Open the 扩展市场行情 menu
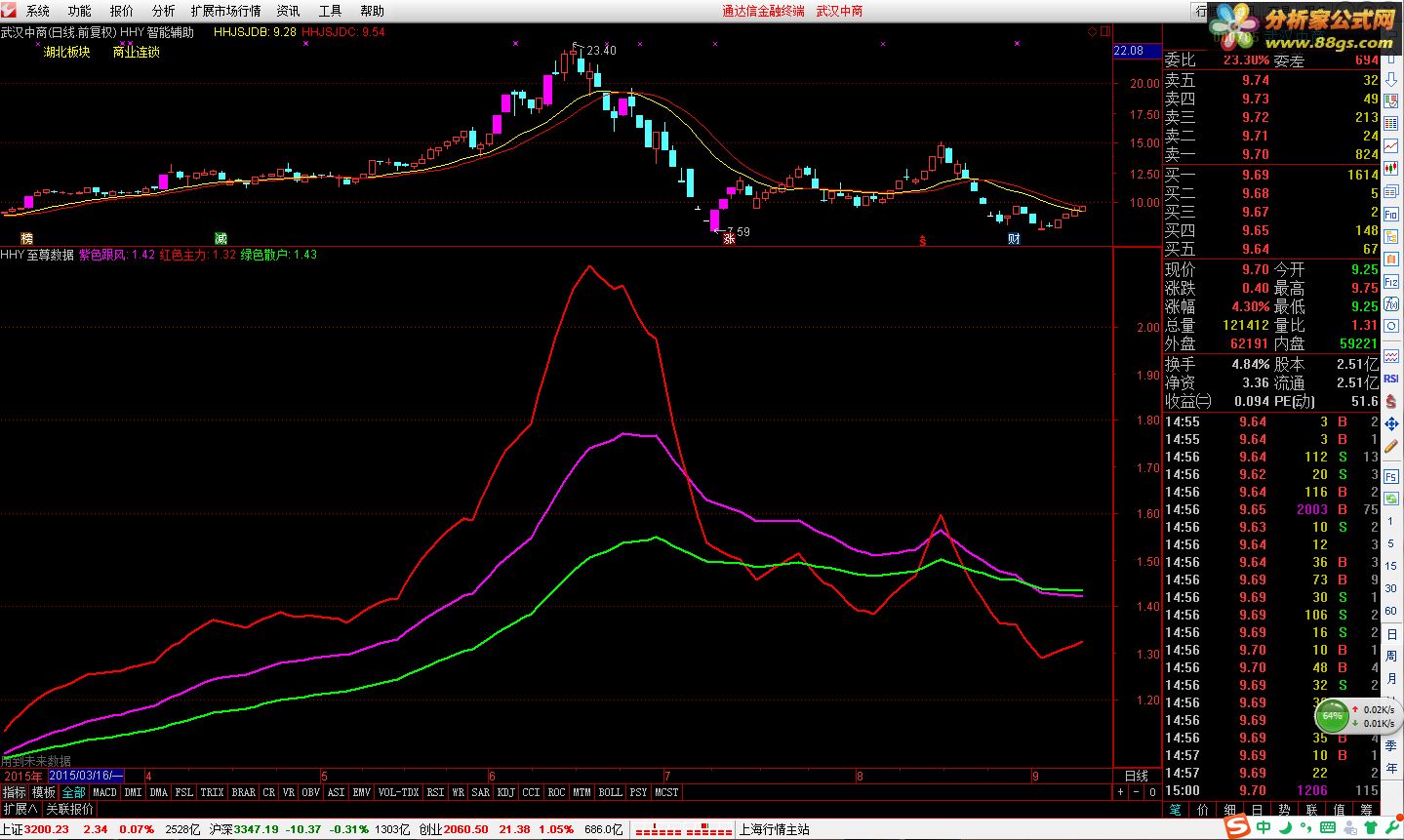This screenshot has height=840, width=1404. [226, 11]
